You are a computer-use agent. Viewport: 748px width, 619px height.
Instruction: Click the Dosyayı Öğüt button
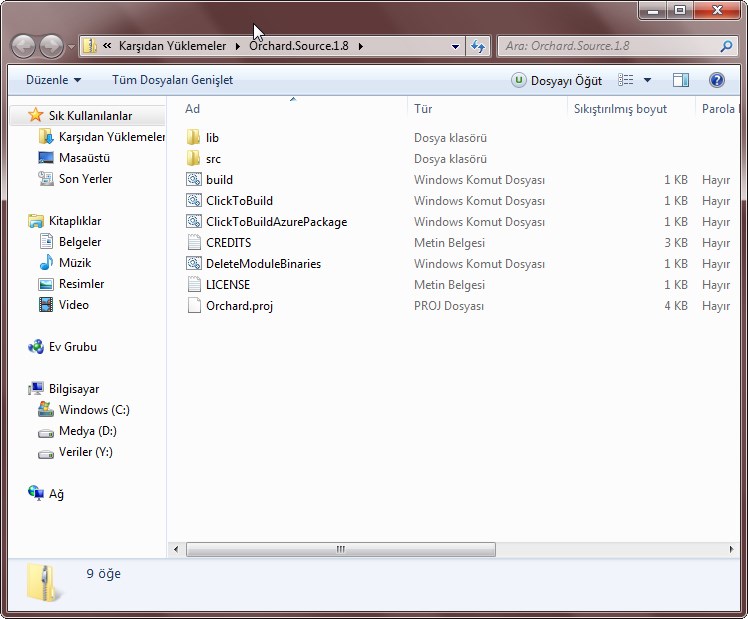pyautogui.click(x=557, y=80)
